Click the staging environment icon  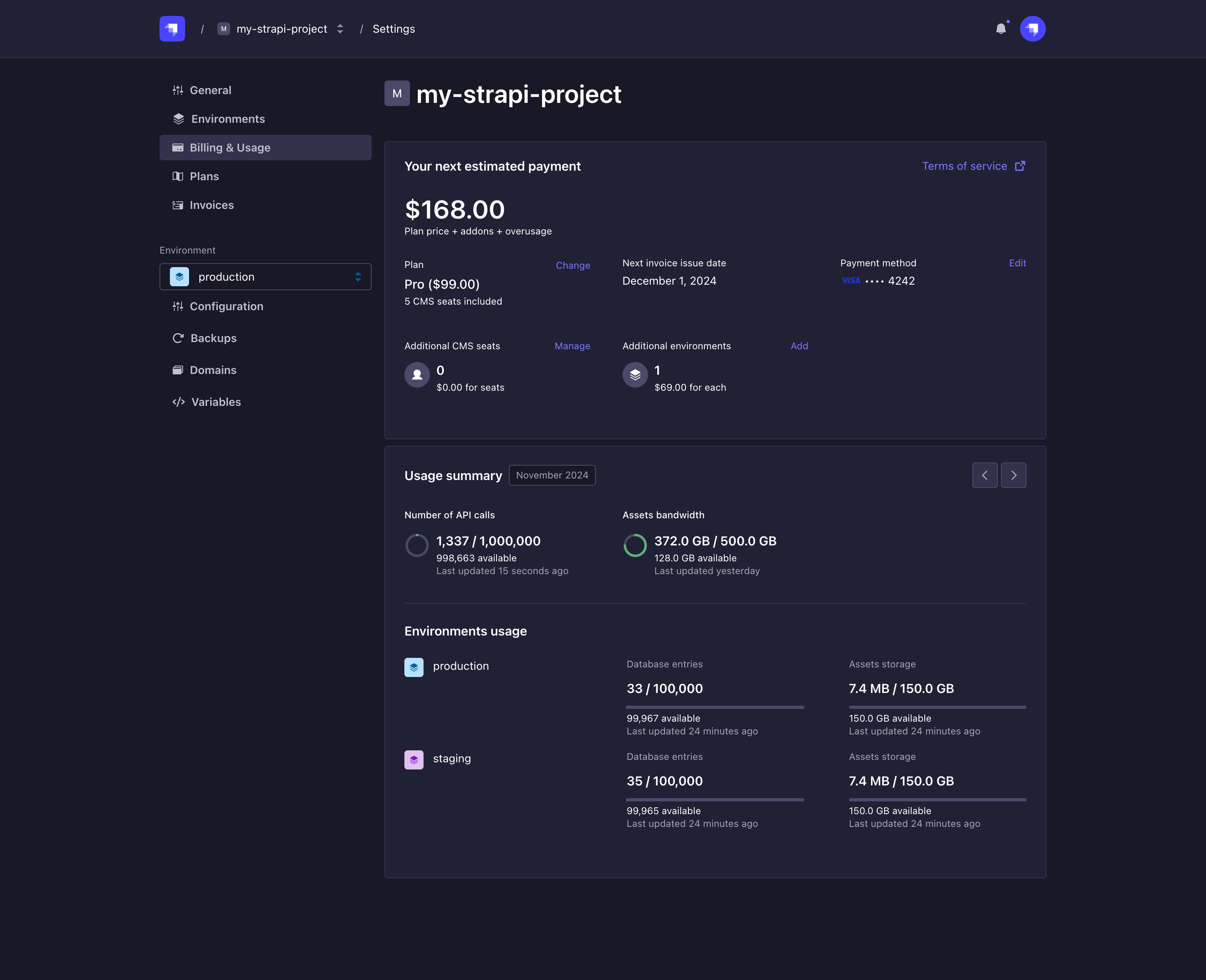[414, 759]
